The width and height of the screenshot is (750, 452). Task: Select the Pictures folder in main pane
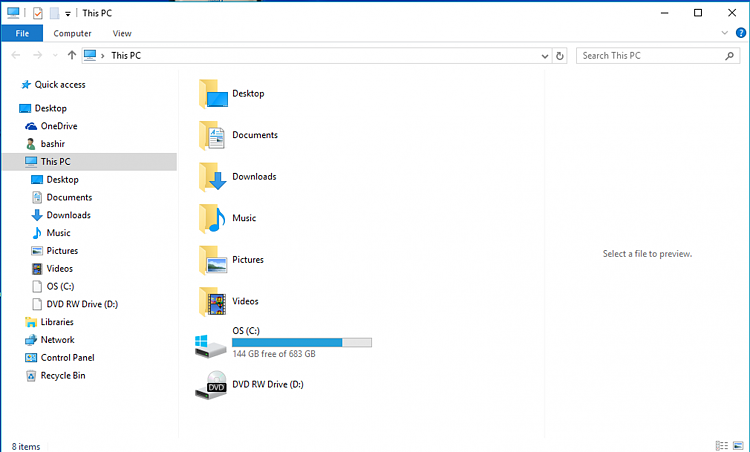click(231, 260)
